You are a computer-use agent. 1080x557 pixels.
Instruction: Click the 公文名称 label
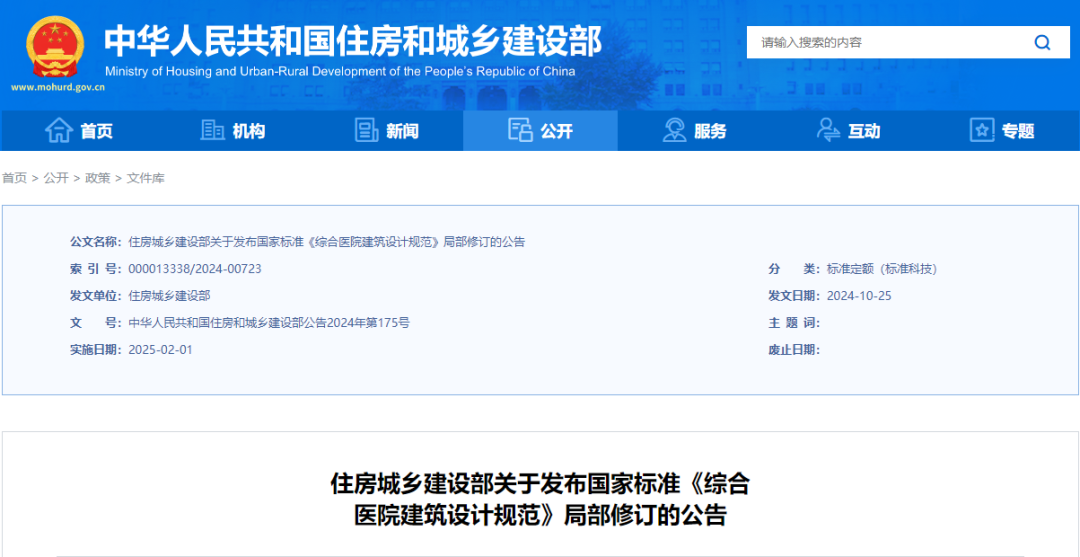[96, 242]
